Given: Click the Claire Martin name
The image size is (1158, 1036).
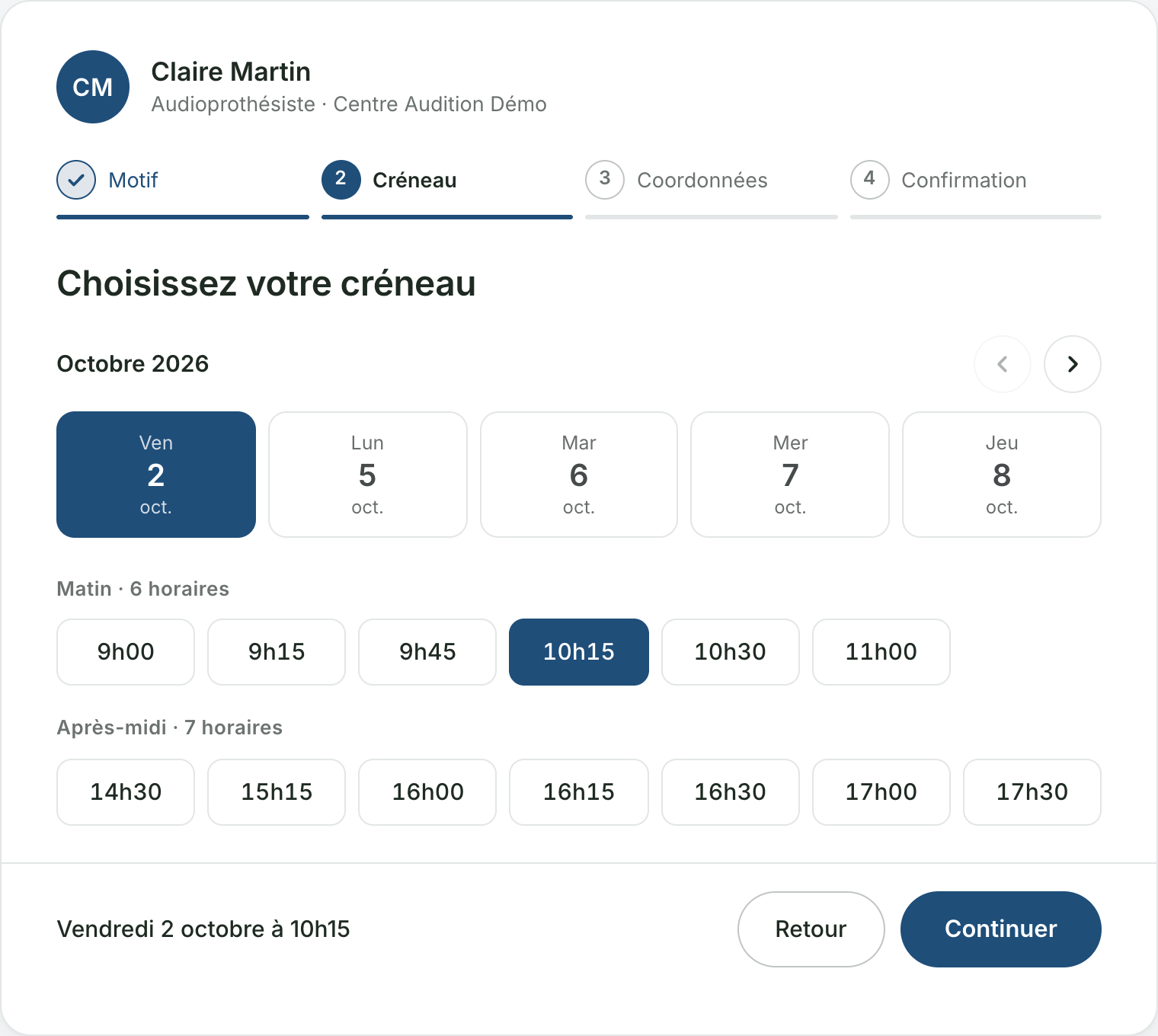Looking at the screenshot, I should (x=231, y=72).
